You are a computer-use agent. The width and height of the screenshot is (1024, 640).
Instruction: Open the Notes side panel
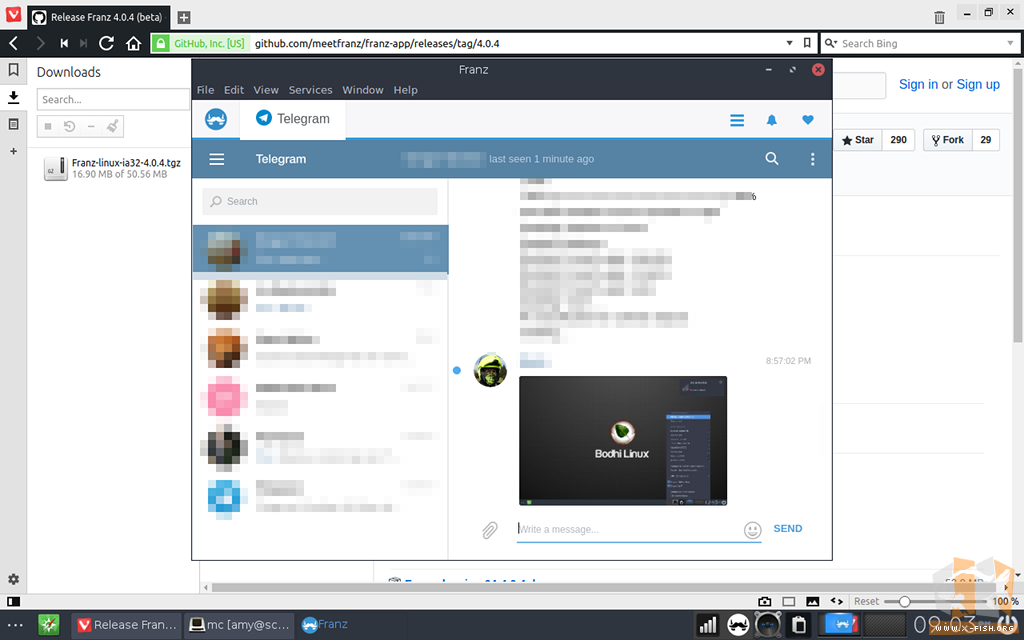pos(13,124)
